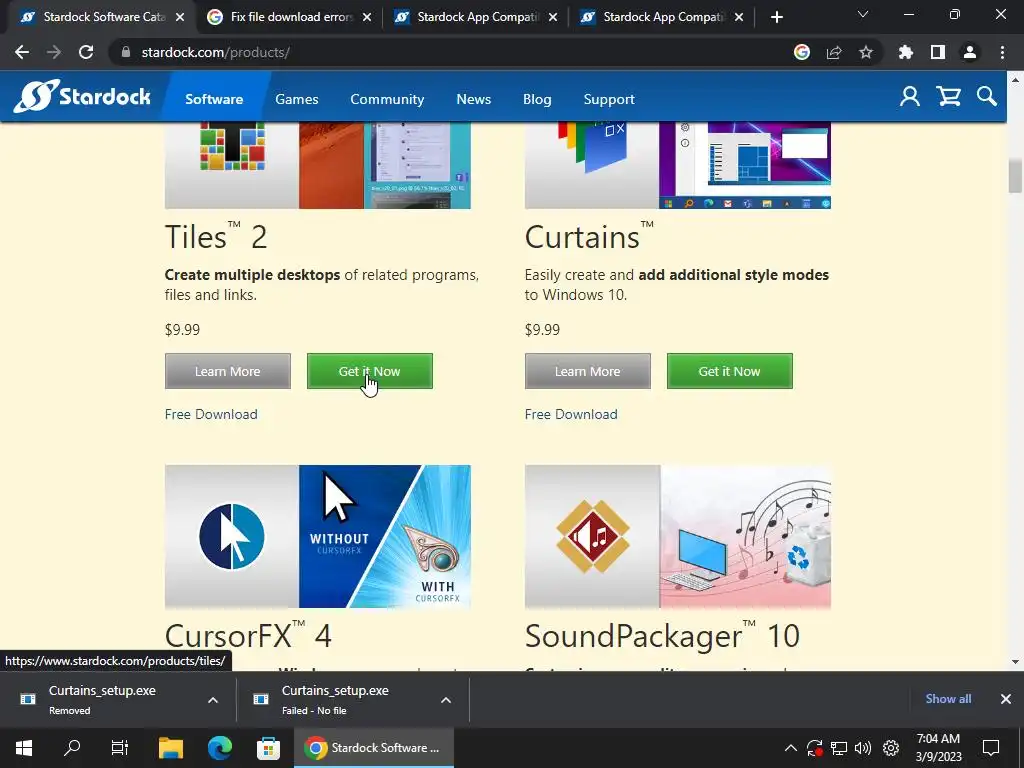Click the lock icon in address bar

point(125,52)
